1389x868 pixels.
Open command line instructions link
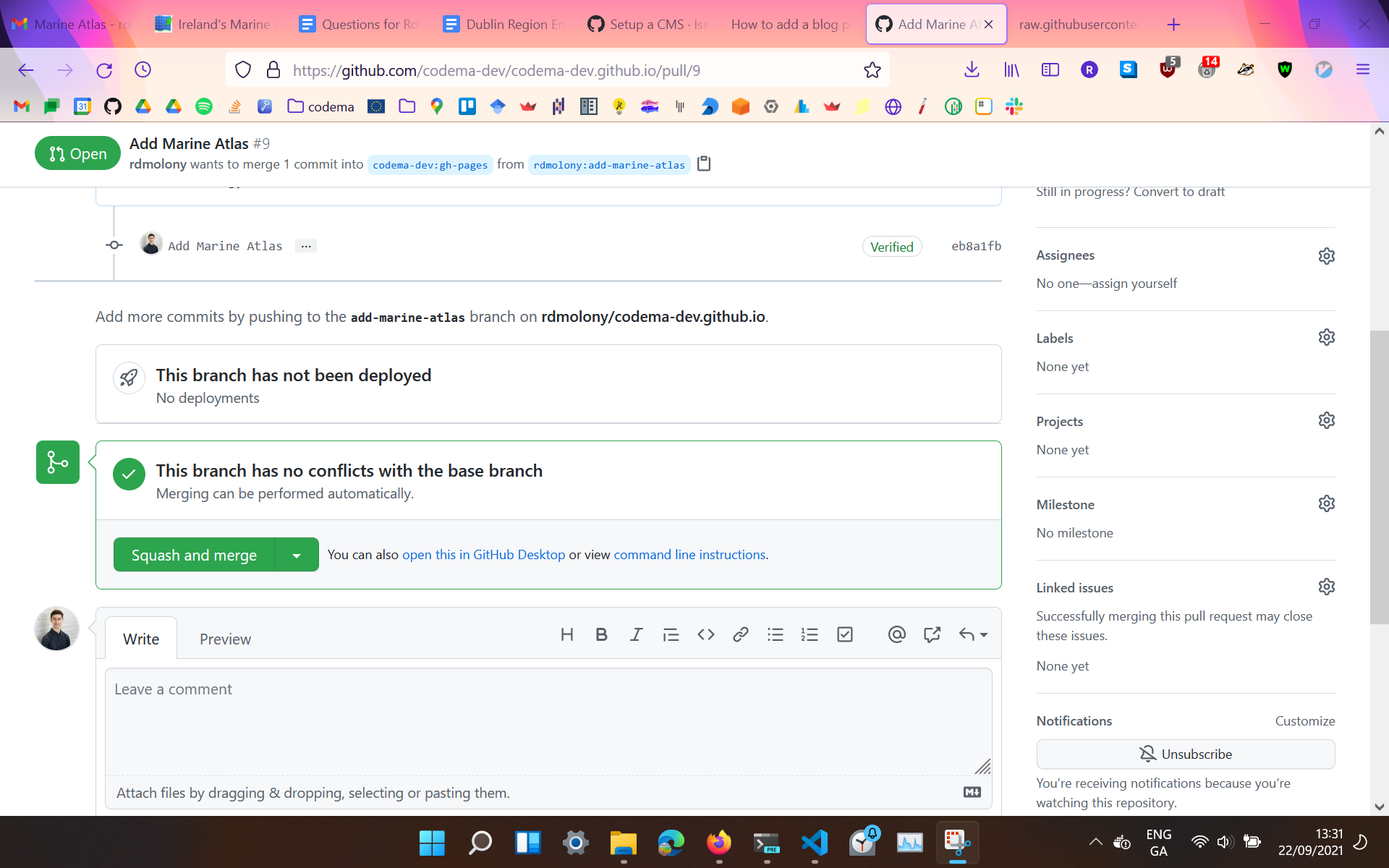coord(689,555)
